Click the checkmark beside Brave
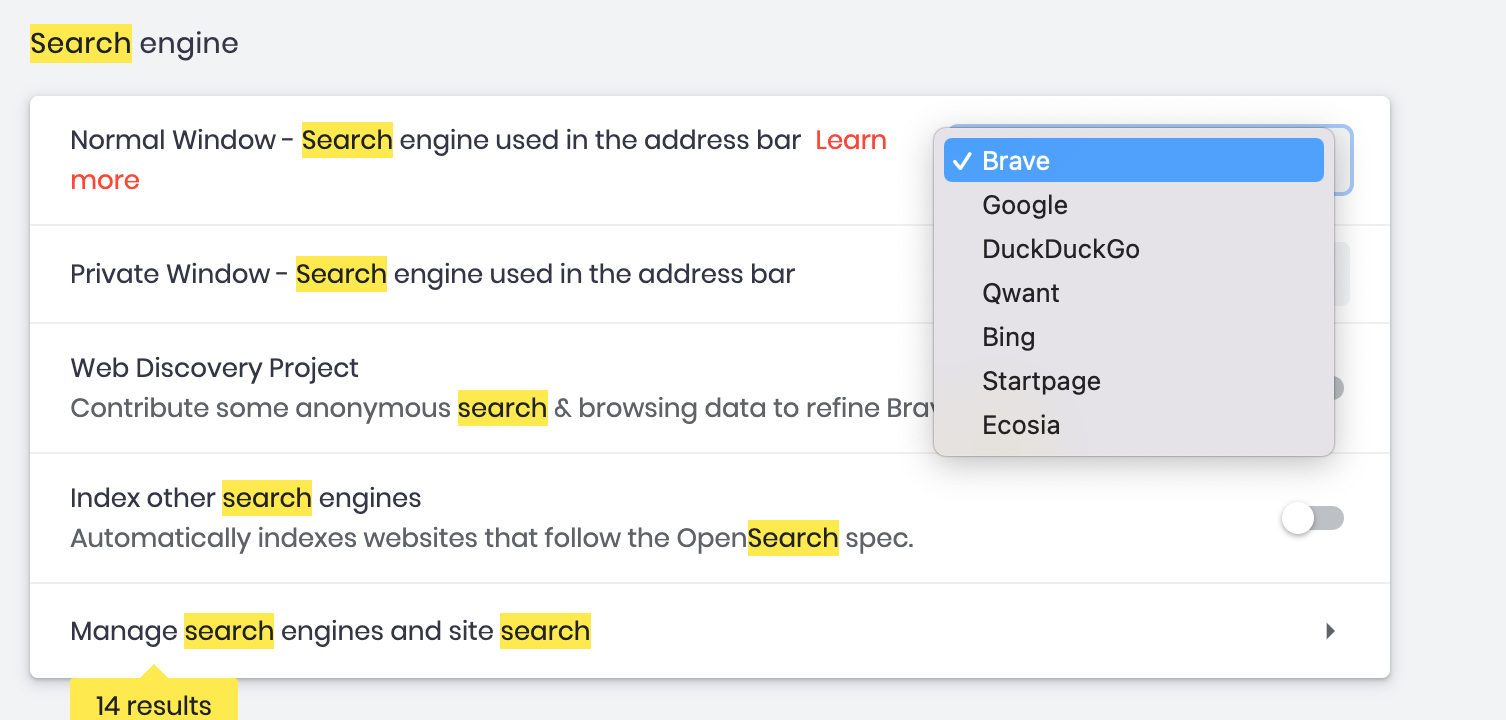1506x720 pixels. pos(963,160)
